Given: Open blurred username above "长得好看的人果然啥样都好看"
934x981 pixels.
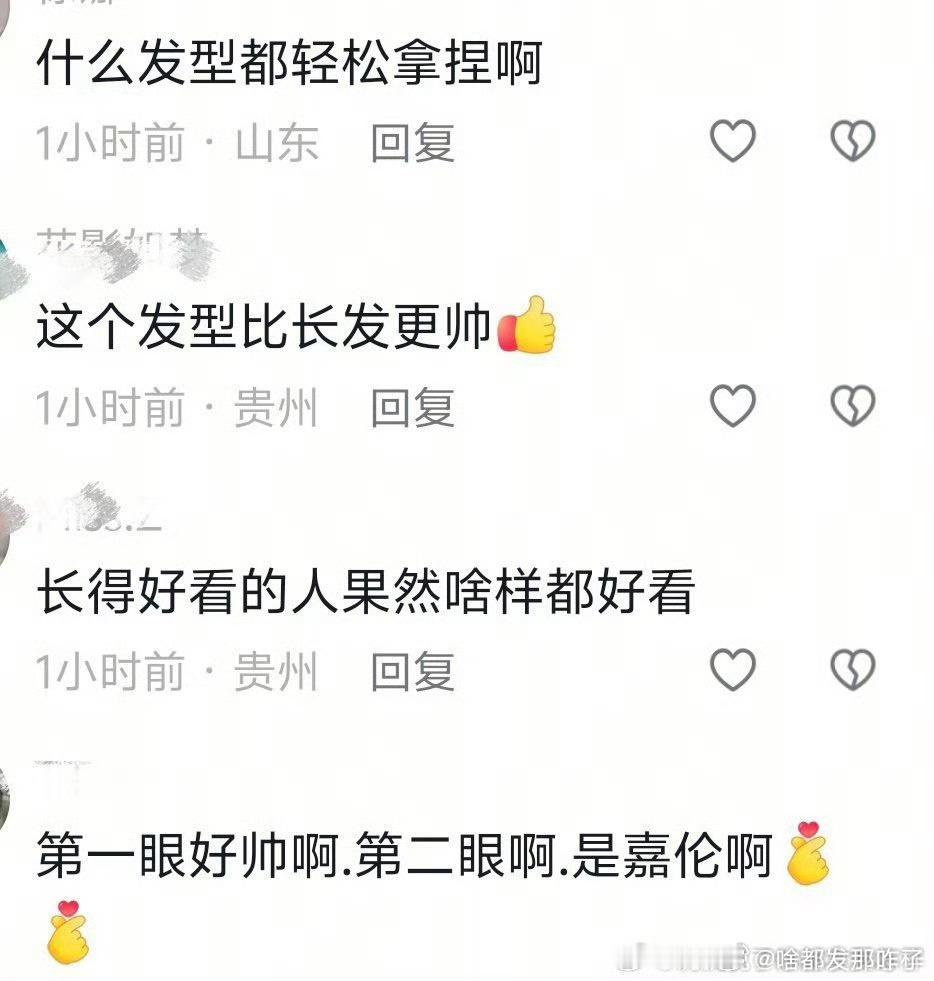Looking at the screenshot, I should pyautogui.click(x=99, y=512).
